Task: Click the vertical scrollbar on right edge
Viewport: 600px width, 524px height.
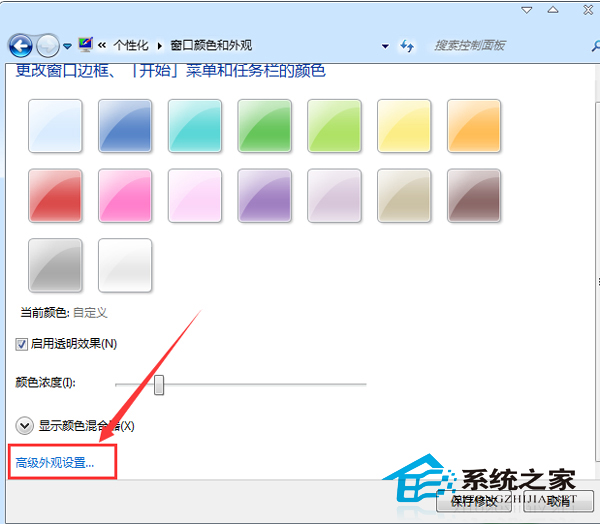Action: click(598, 281)
